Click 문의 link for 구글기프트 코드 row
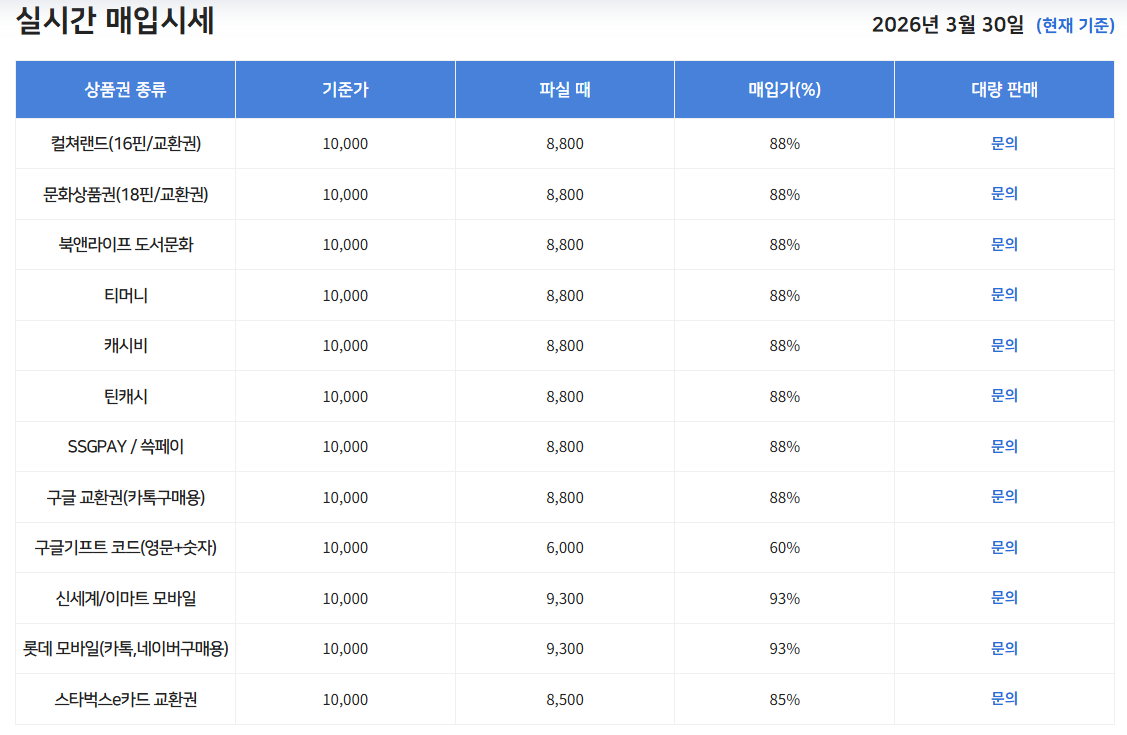1127x735 pixels. [1004, 547]
